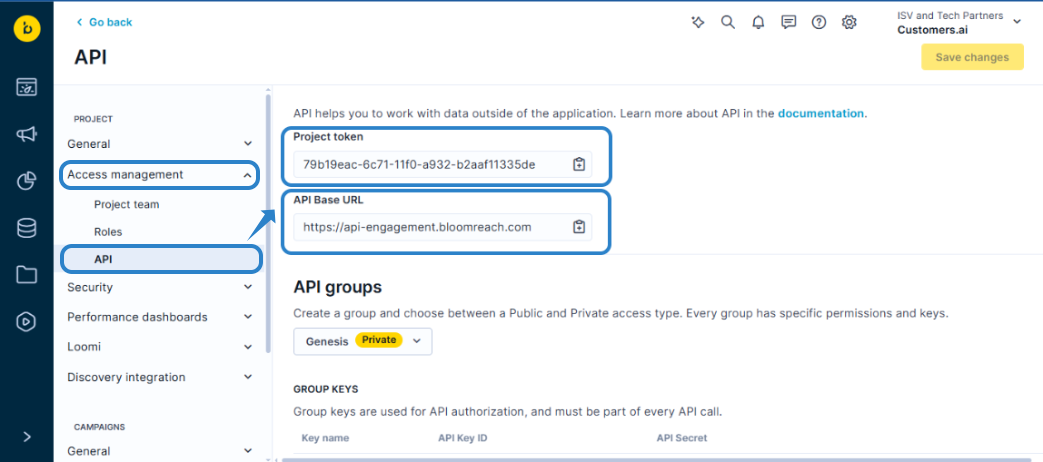Collapse the Access management section
The width and height of the screenshot is (1043, 462).
tap(248, 175)
